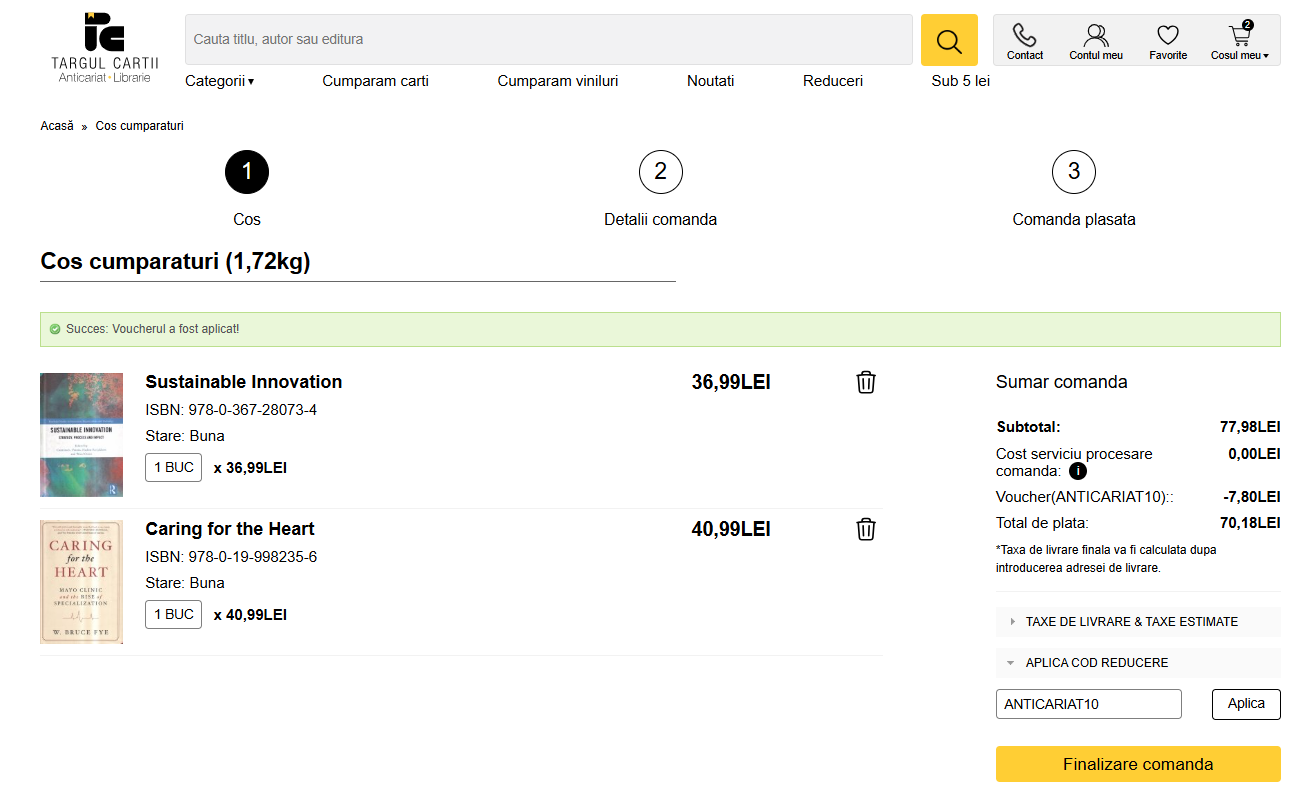Remove Caring for the Heart via trash icon
Viewport: 1293px width, 800px height.
point(866,529)
